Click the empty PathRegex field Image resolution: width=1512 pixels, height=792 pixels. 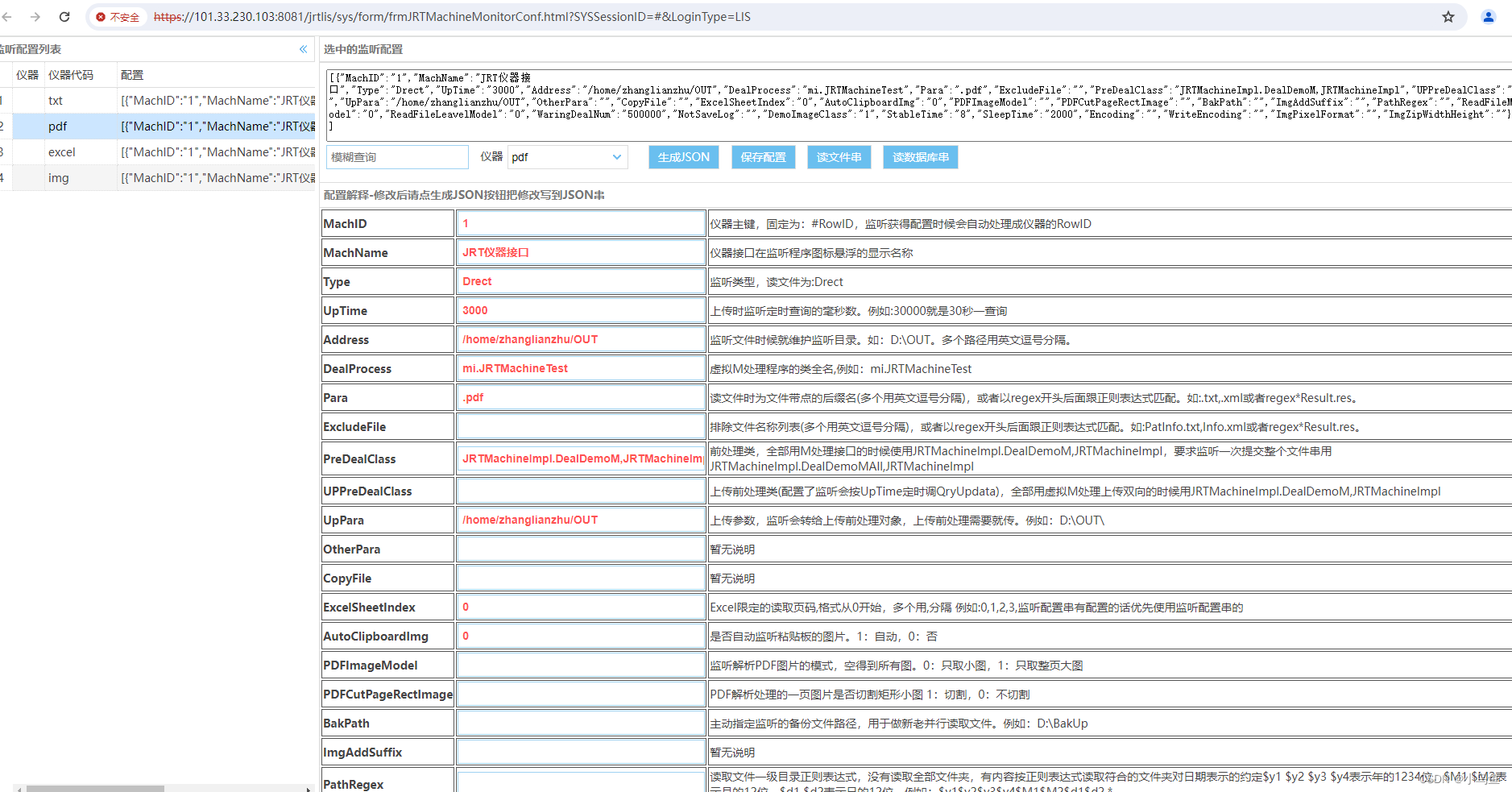(581, 782)
